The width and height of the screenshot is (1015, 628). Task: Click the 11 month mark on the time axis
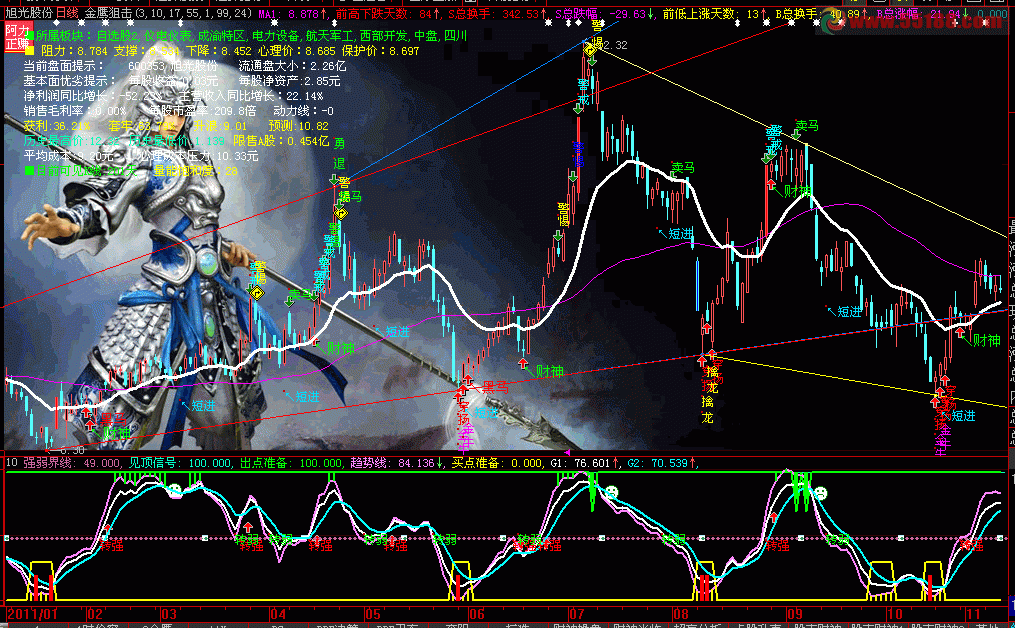[x=973, y=614]
